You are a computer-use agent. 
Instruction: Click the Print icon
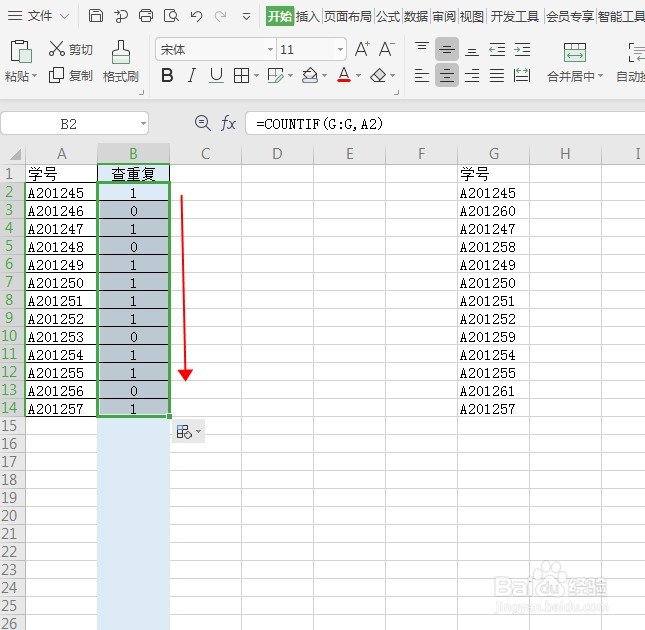coord(146,16)
